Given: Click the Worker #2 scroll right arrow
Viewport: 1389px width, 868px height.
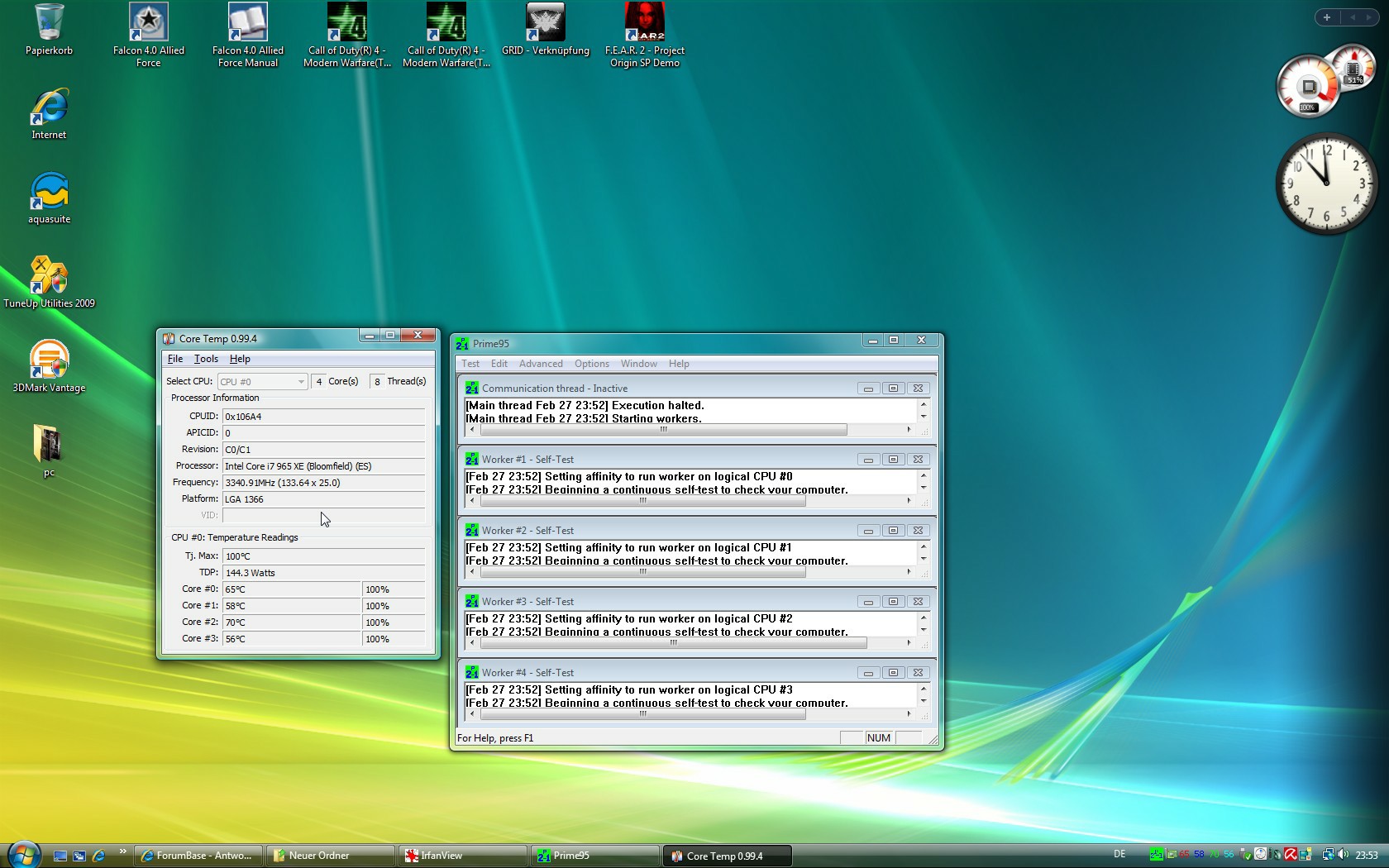Looking at the screenshot, I should coord(909,572).
